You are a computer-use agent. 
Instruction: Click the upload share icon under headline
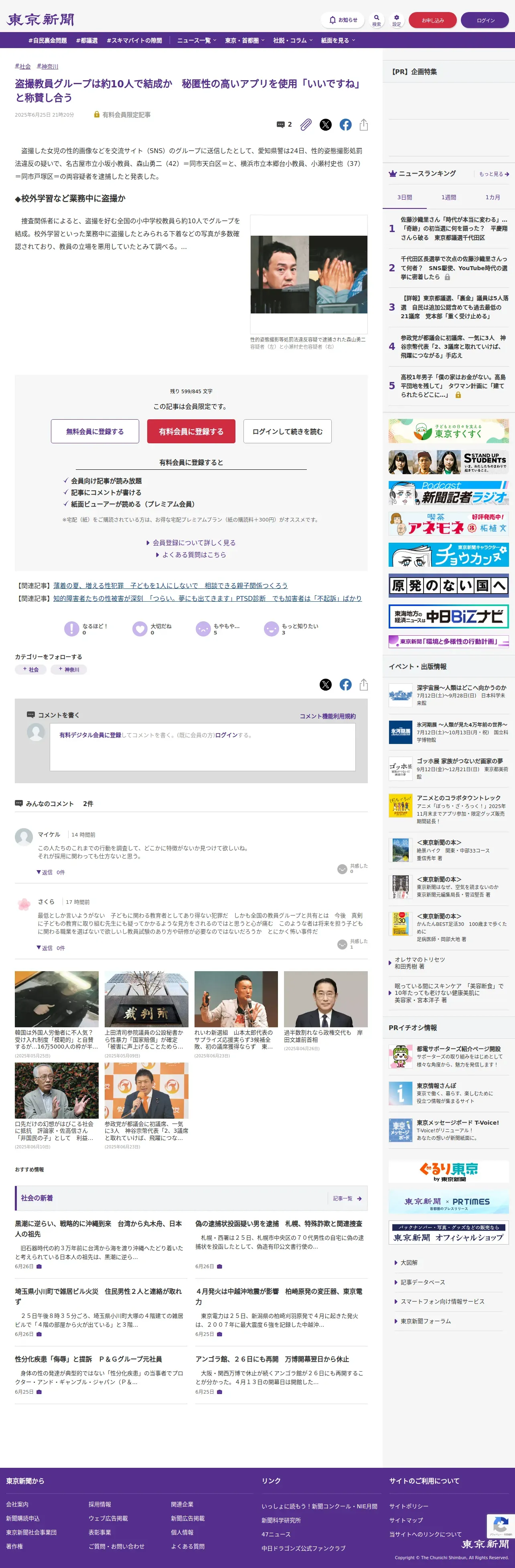click(364, 125)
